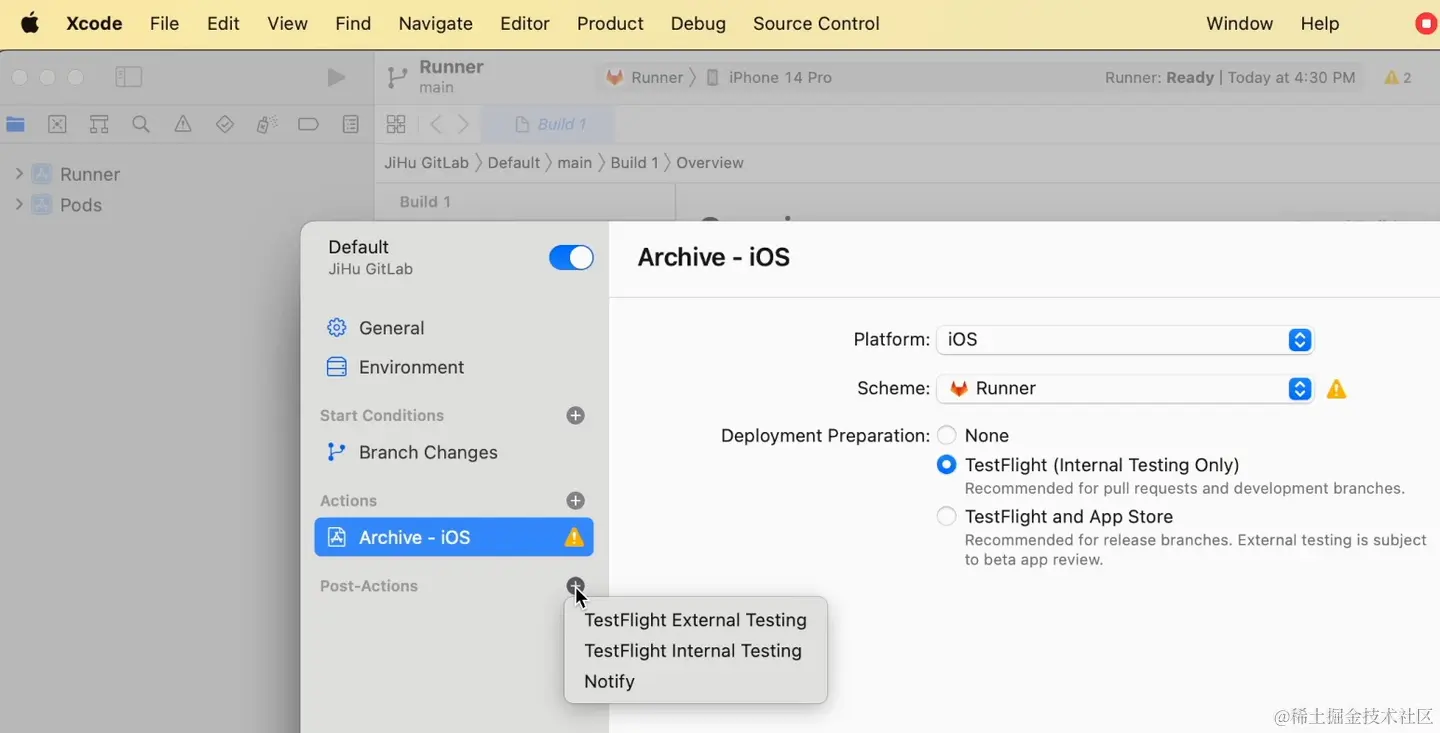Show the Issue navigator warning triangle
The image size is (1440, 733).
pyautogui.click(x=183, y=124)
